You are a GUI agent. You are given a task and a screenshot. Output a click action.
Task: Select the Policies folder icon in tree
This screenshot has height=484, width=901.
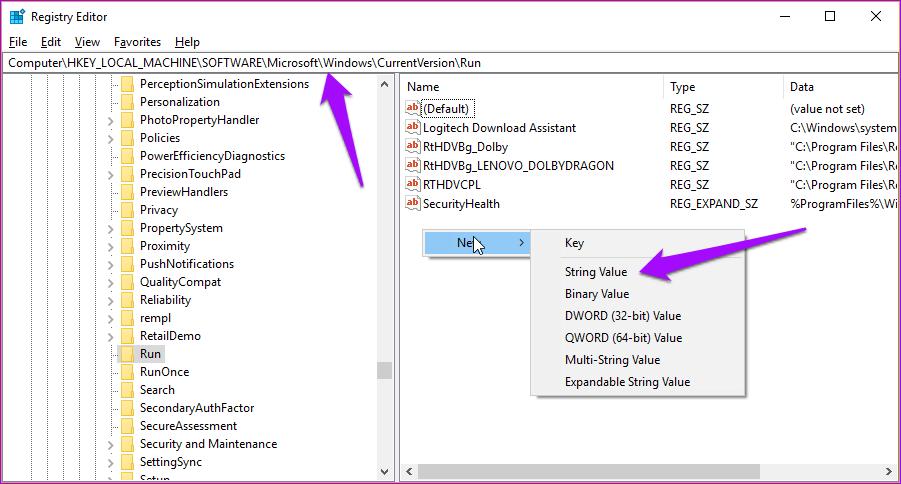coord(127,138)
